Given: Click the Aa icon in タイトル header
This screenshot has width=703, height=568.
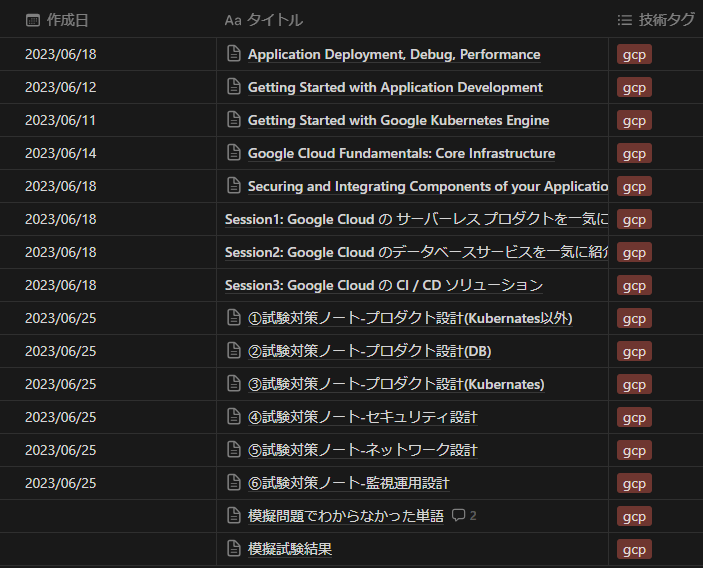Looking at the screenshot, I should pos(233,21).
